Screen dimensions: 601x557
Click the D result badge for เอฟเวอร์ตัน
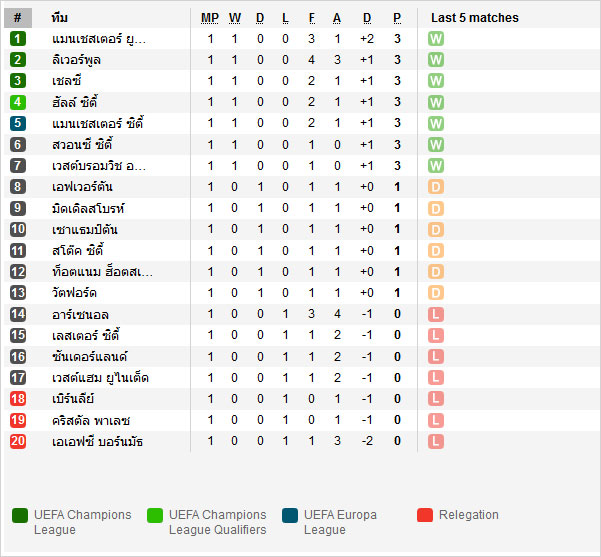435,187
